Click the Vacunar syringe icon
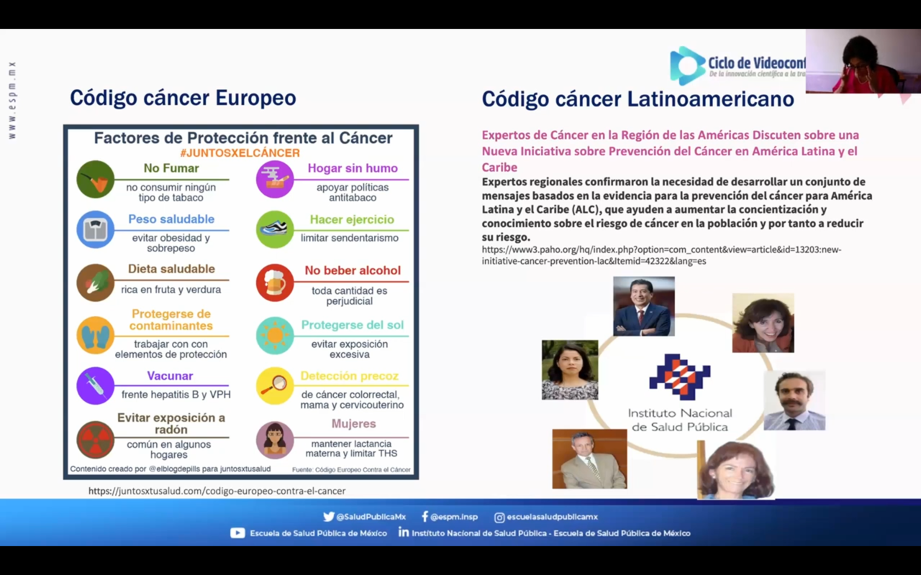 click(x=95, y=386)
